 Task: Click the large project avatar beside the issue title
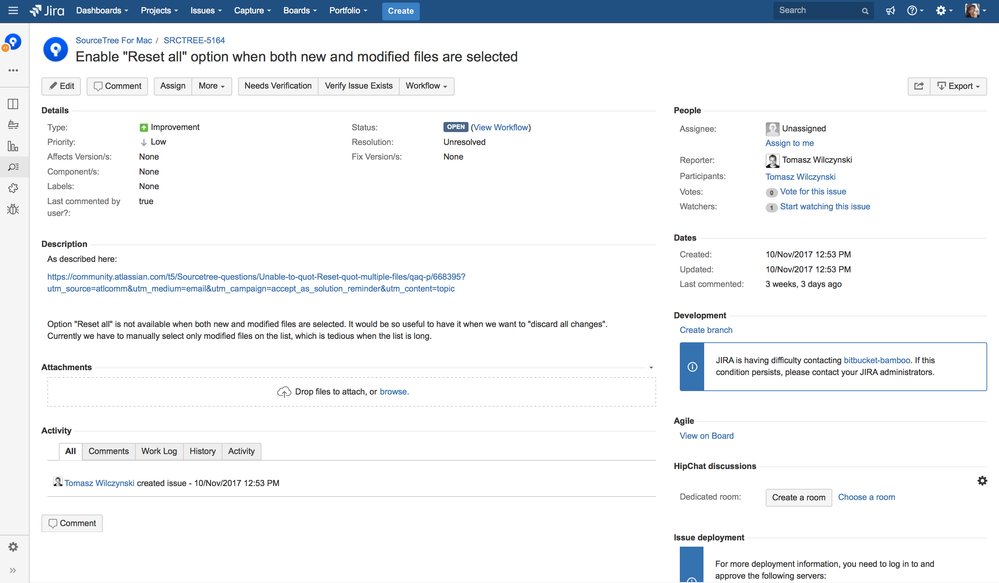55,50
